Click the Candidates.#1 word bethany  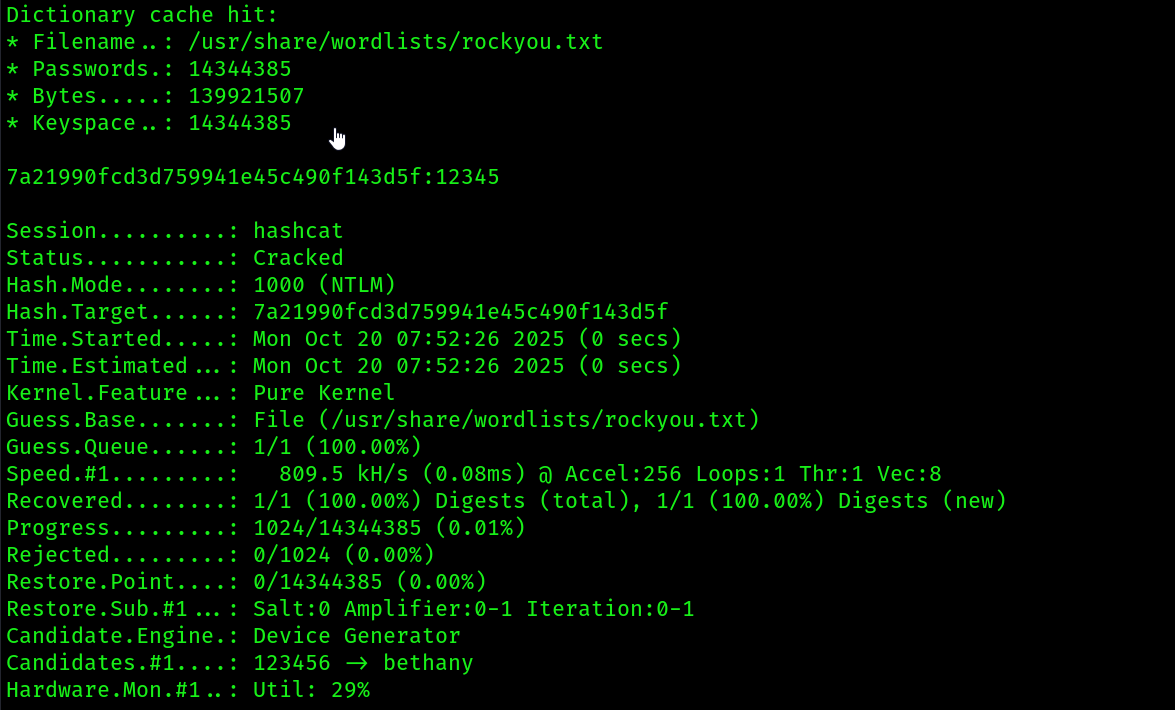[428, 663]
